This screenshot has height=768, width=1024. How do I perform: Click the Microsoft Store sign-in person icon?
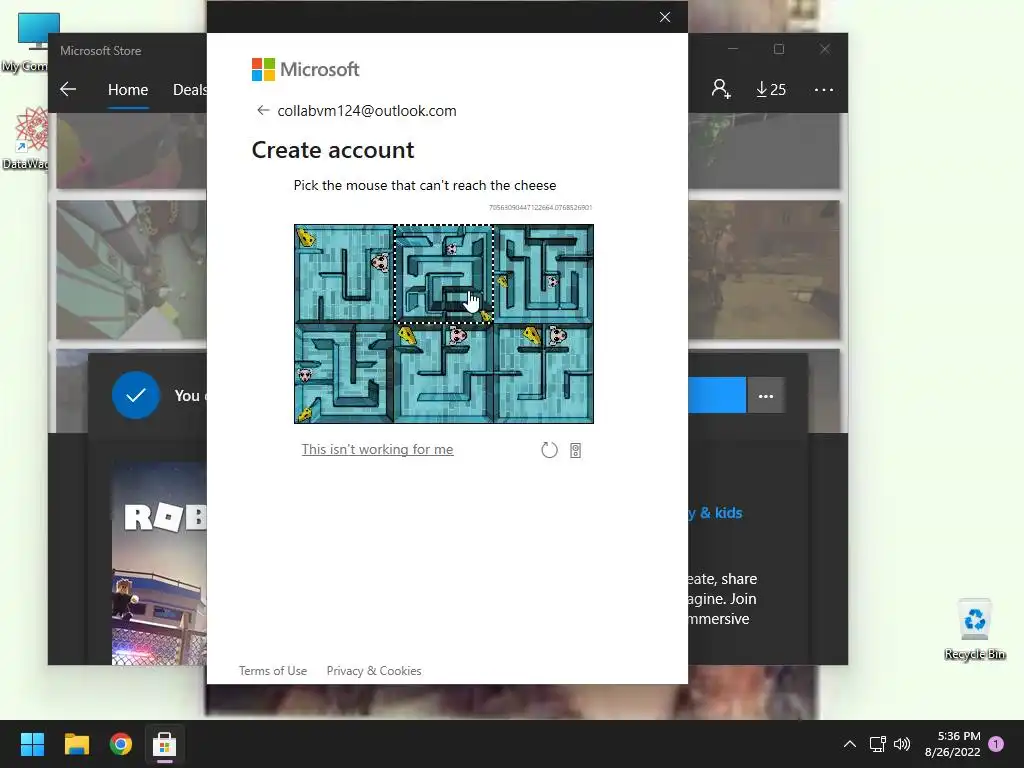(721, 89)
